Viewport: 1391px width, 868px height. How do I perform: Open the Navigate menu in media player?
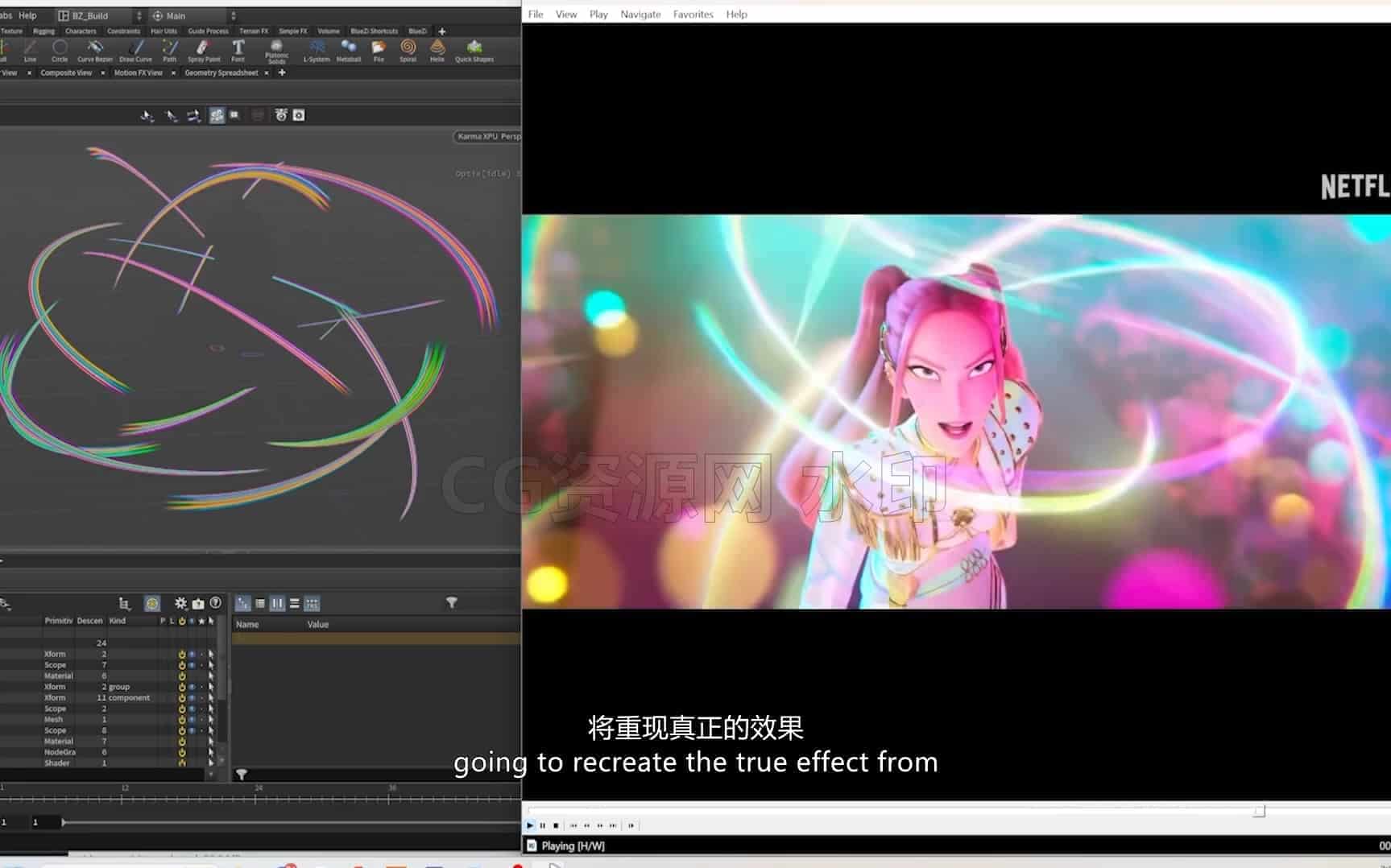[x=640, y=14]
